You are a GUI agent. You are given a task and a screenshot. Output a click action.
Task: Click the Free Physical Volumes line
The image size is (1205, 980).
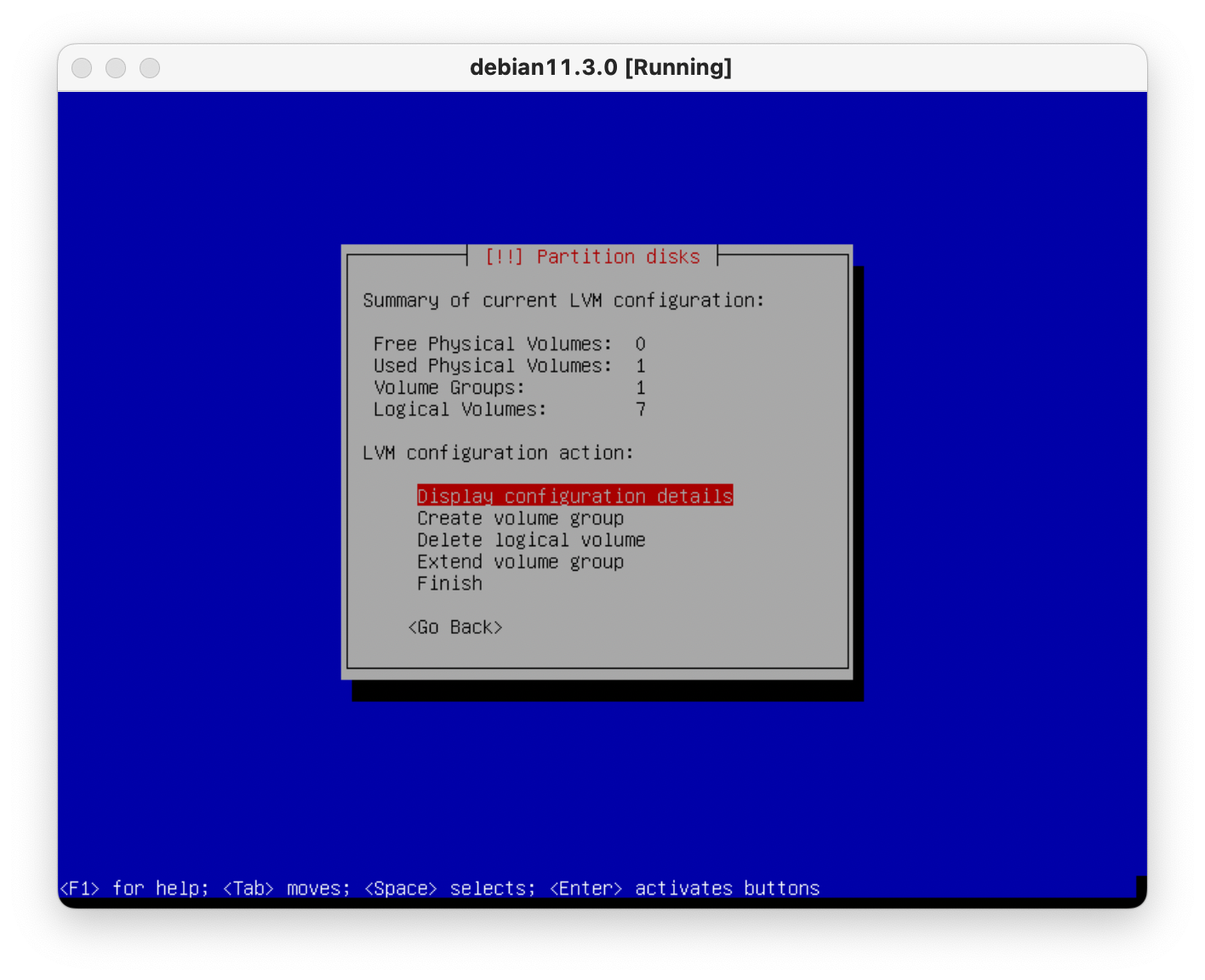coord(509,344)
